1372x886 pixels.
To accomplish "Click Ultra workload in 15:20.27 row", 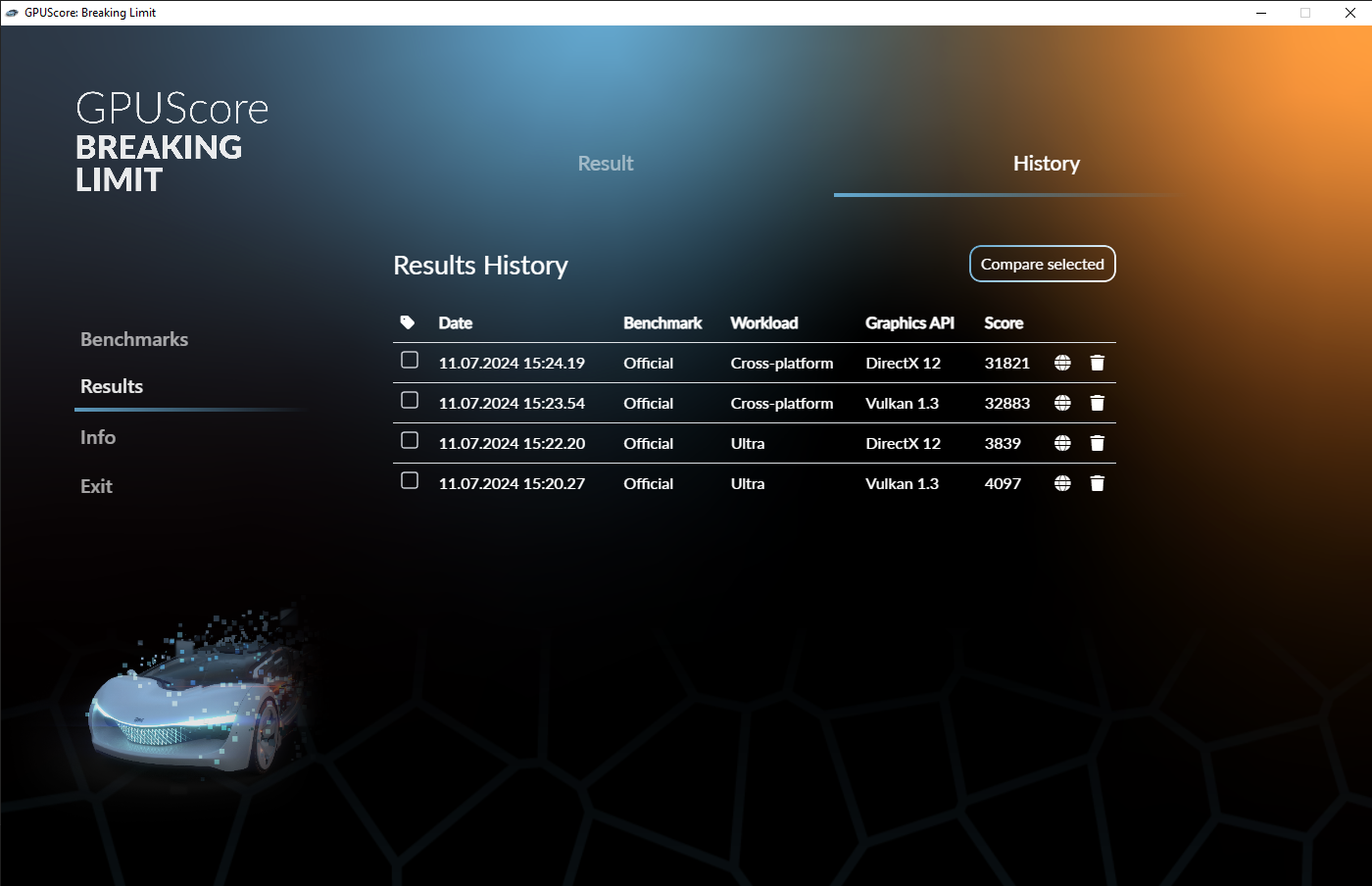I will 748,483.
